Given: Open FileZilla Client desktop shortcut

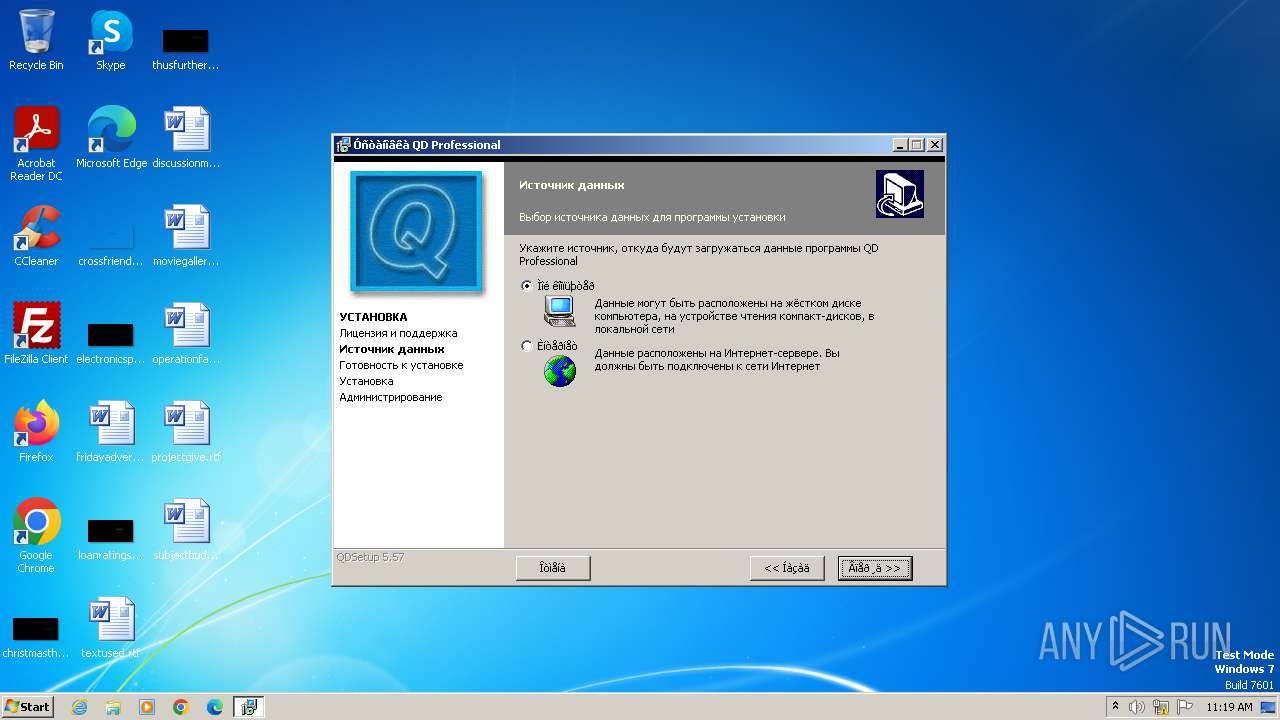Looking at the screenshot, I should [x=36, y=334].
